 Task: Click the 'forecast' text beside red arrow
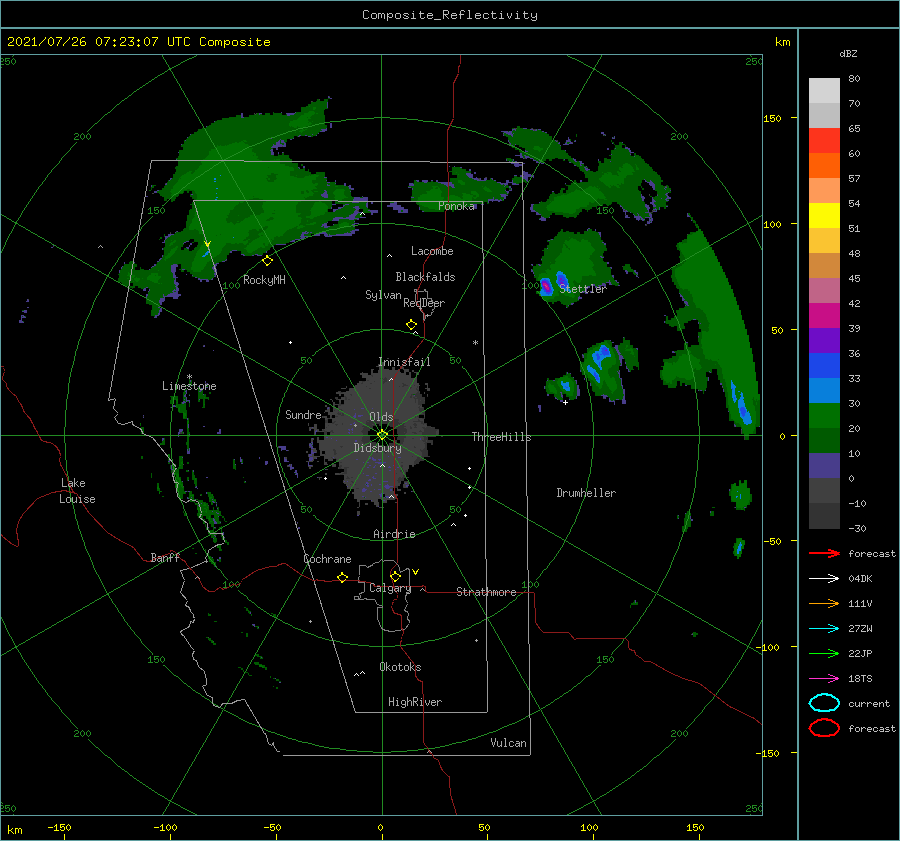click(872, 554)
